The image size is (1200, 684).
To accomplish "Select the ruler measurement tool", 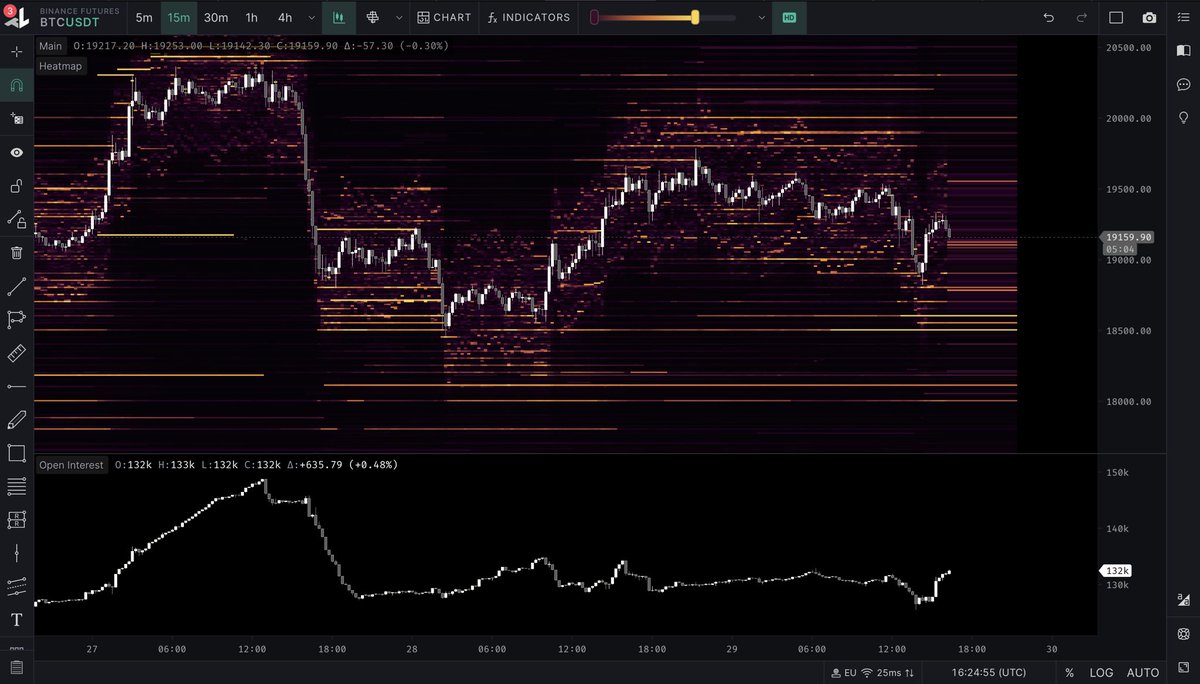I will [16, 353].
